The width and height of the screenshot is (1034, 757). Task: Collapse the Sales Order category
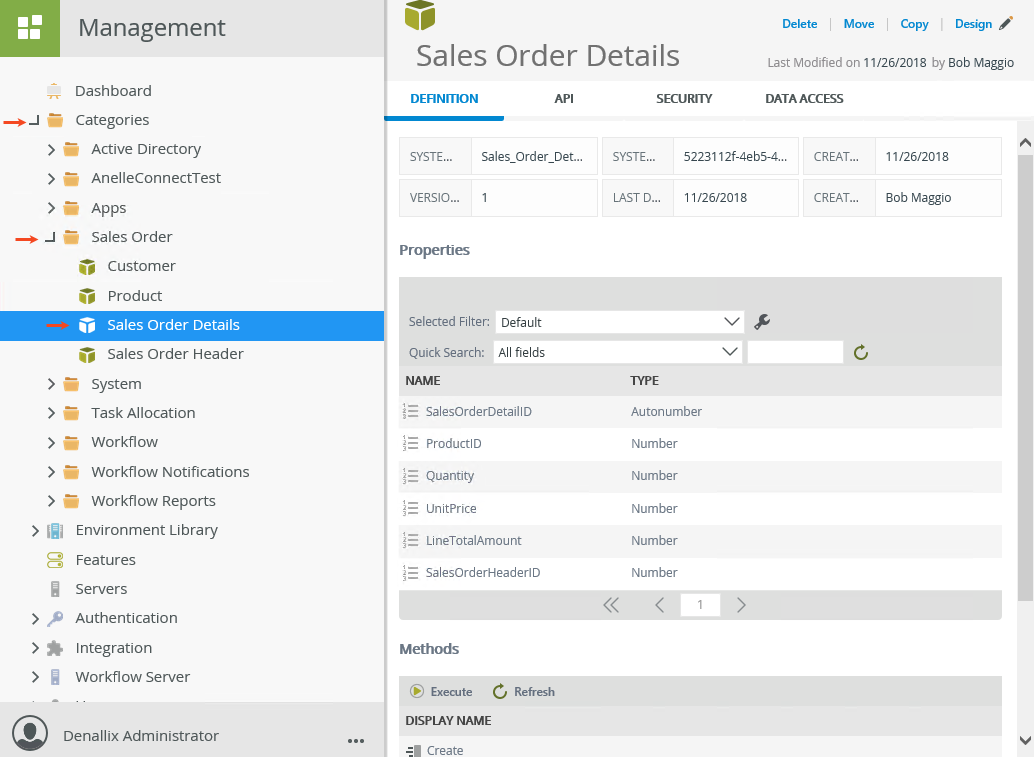click(51, 237)
